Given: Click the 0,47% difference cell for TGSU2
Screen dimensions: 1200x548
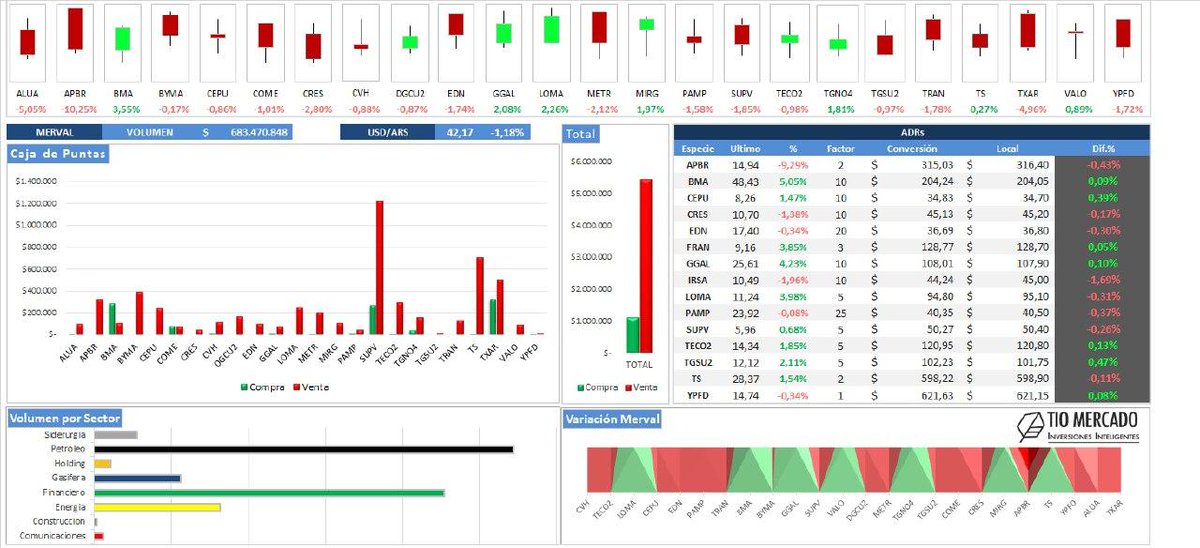Looking at the screenshot, I should pyautogui.click(x=1103, y=362).
